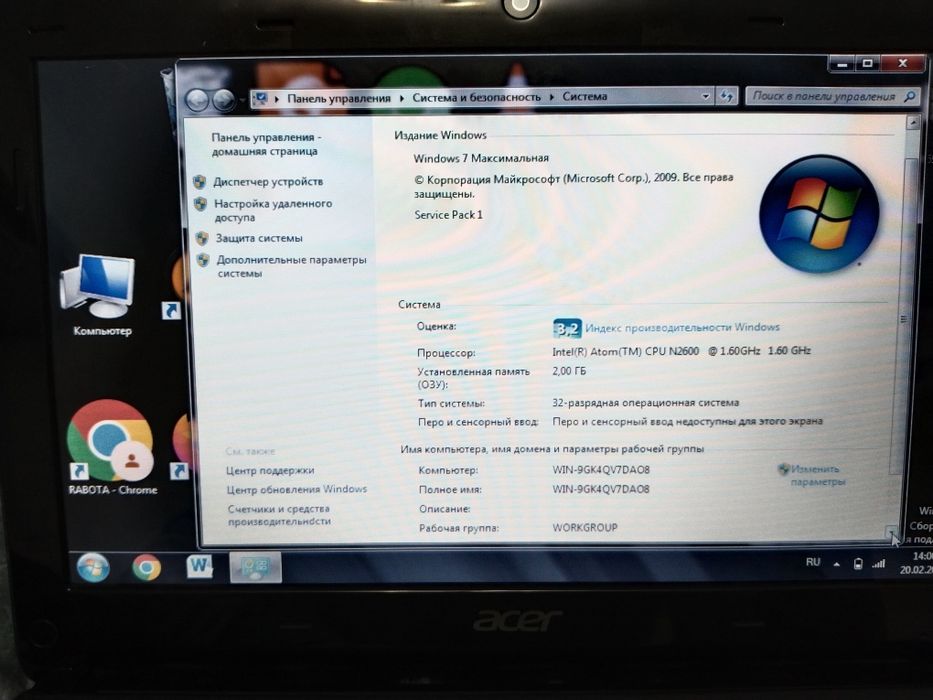Click the address bar refresh button
This screenshot has width=933, height=700.
(727, 96)
